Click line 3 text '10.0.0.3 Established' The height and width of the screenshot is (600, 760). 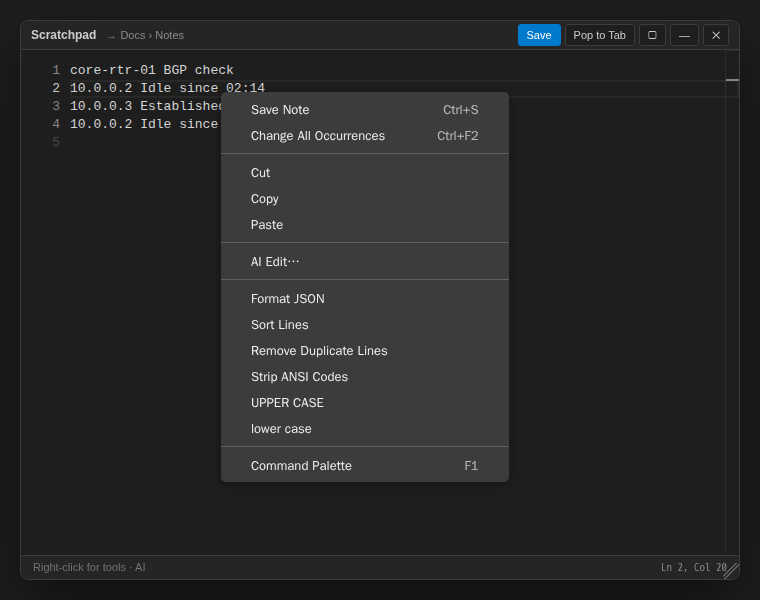145,106
